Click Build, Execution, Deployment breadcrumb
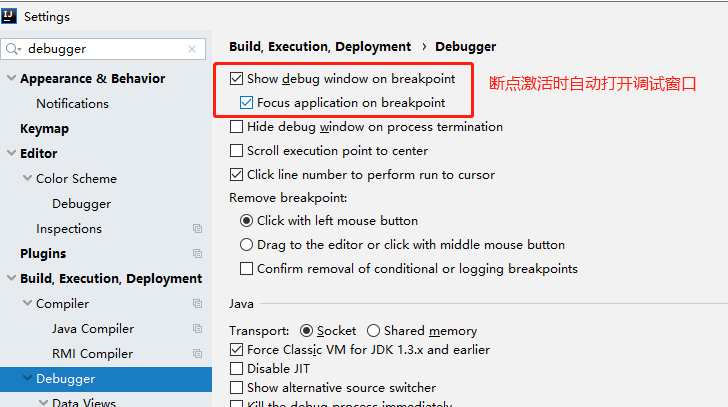The width and height of the screenshot is (728, 407). point(320,46)
